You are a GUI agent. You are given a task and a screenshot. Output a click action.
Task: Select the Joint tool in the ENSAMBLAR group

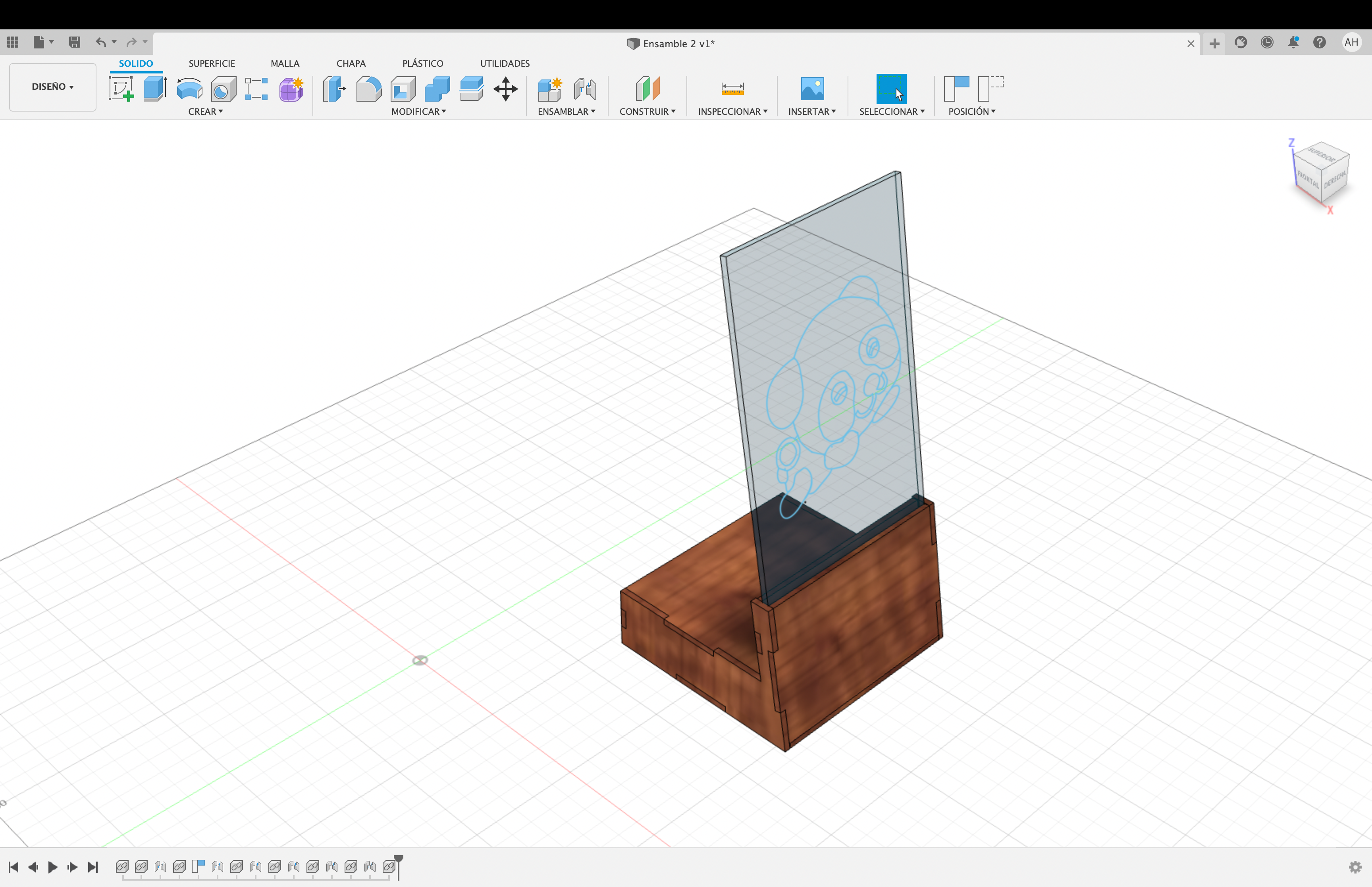pyautogui.click(x=585, y=89)
